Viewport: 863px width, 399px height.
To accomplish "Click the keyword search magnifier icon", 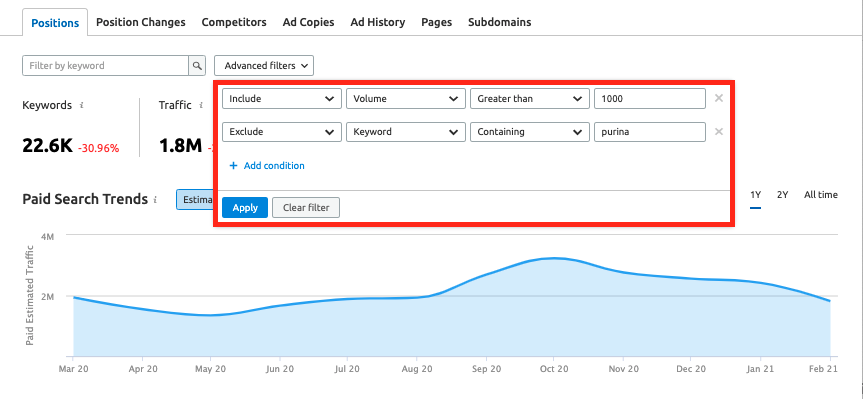I will [197, 65].
